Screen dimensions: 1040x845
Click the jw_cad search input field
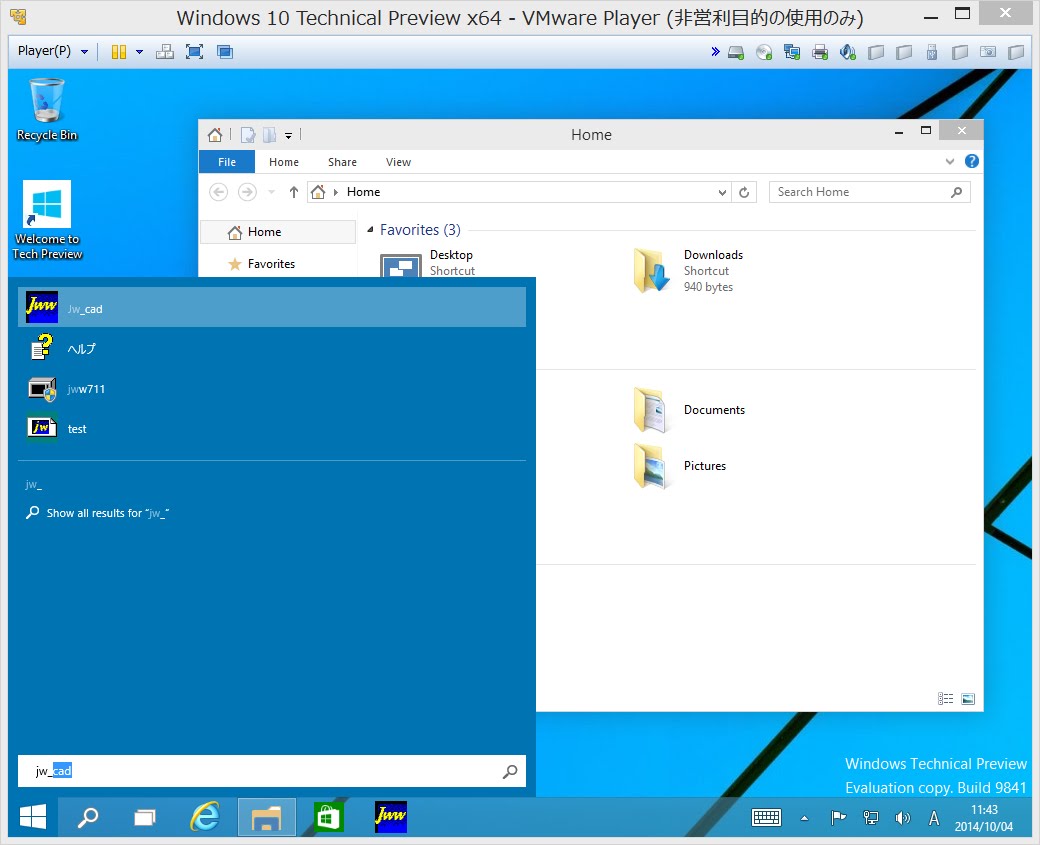pyautogui.click(x=265, y=771)
